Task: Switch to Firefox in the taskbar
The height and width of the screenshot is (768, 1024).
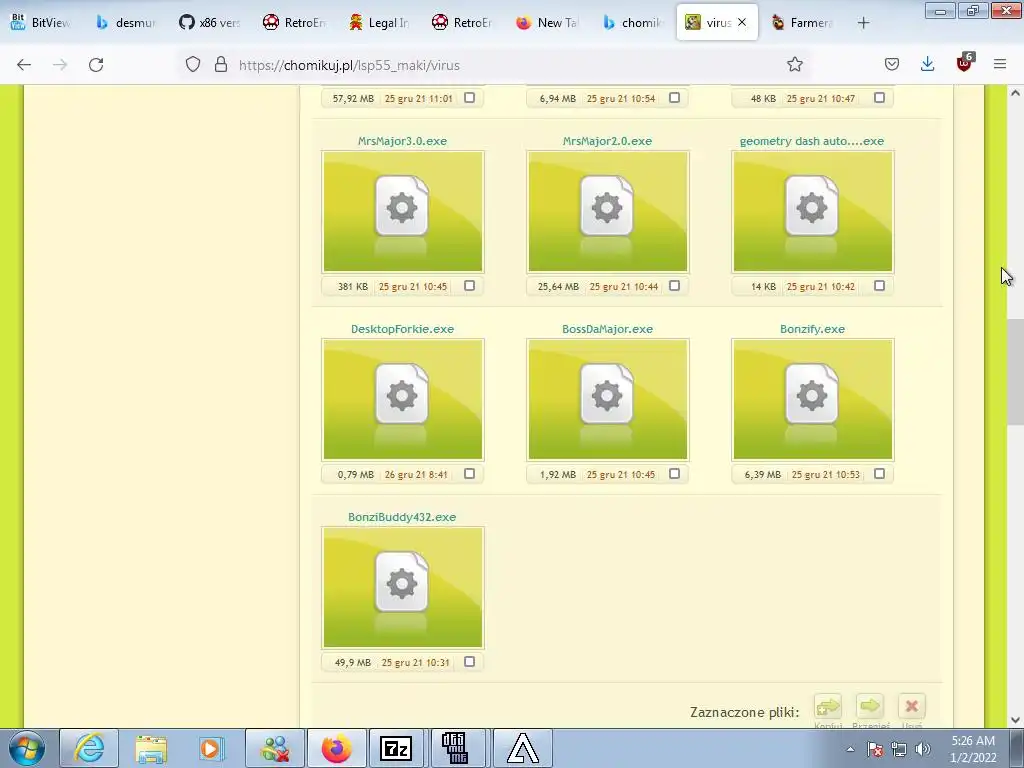Action: click(x=336, y=748)
